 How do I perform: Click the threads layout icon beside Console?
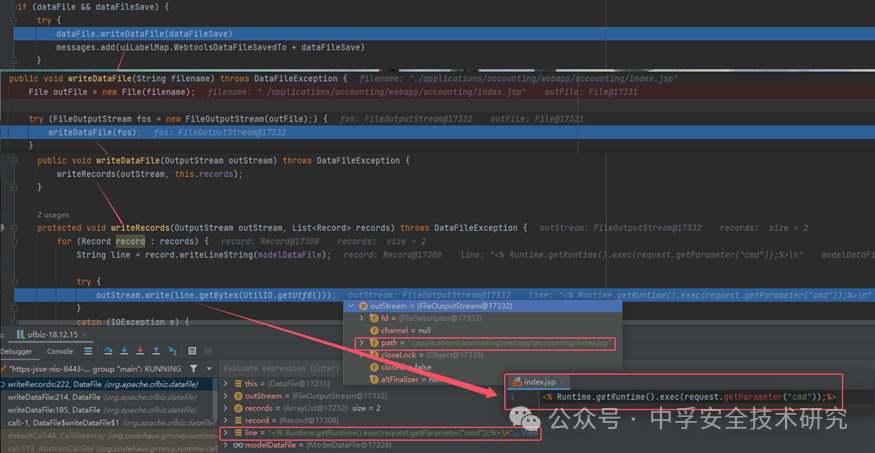pos(88,351)
